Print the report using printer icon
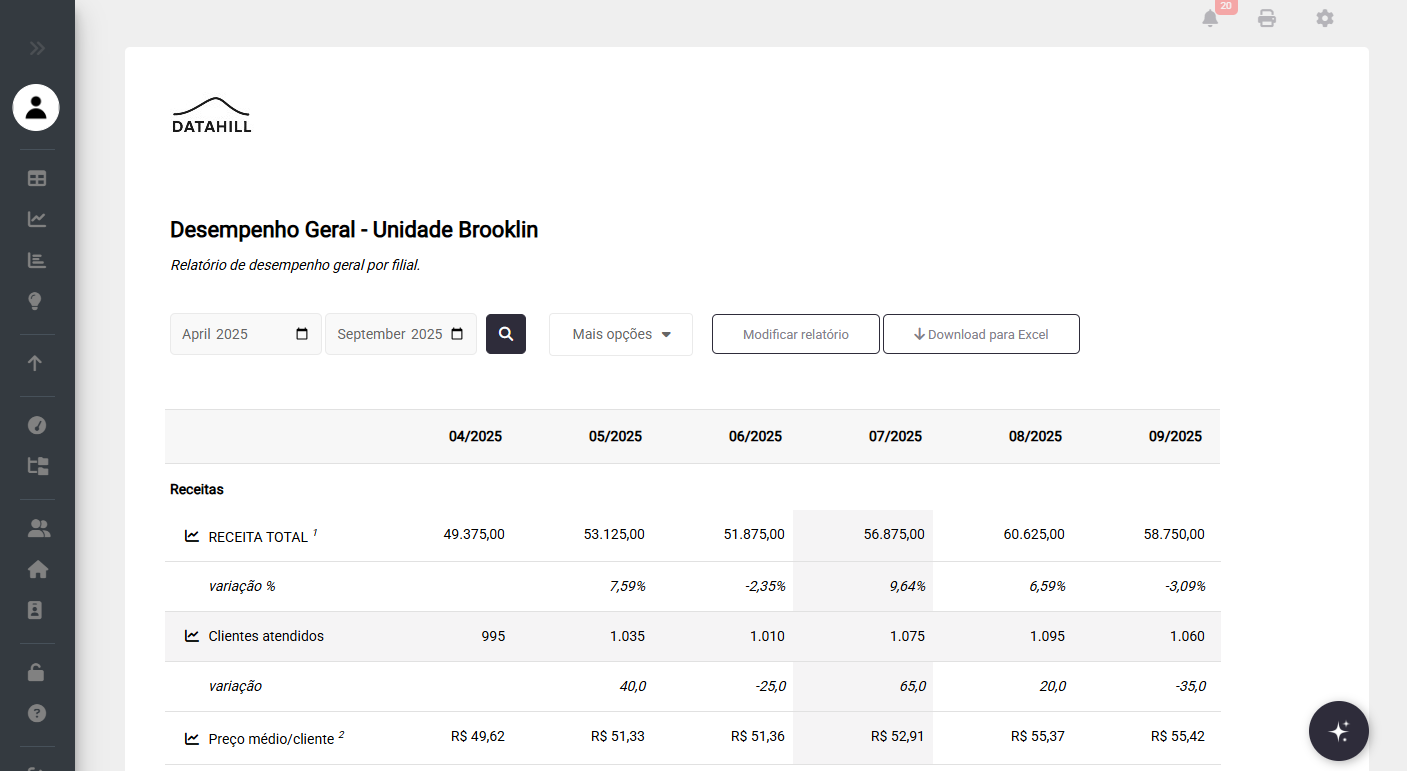 1267,18
